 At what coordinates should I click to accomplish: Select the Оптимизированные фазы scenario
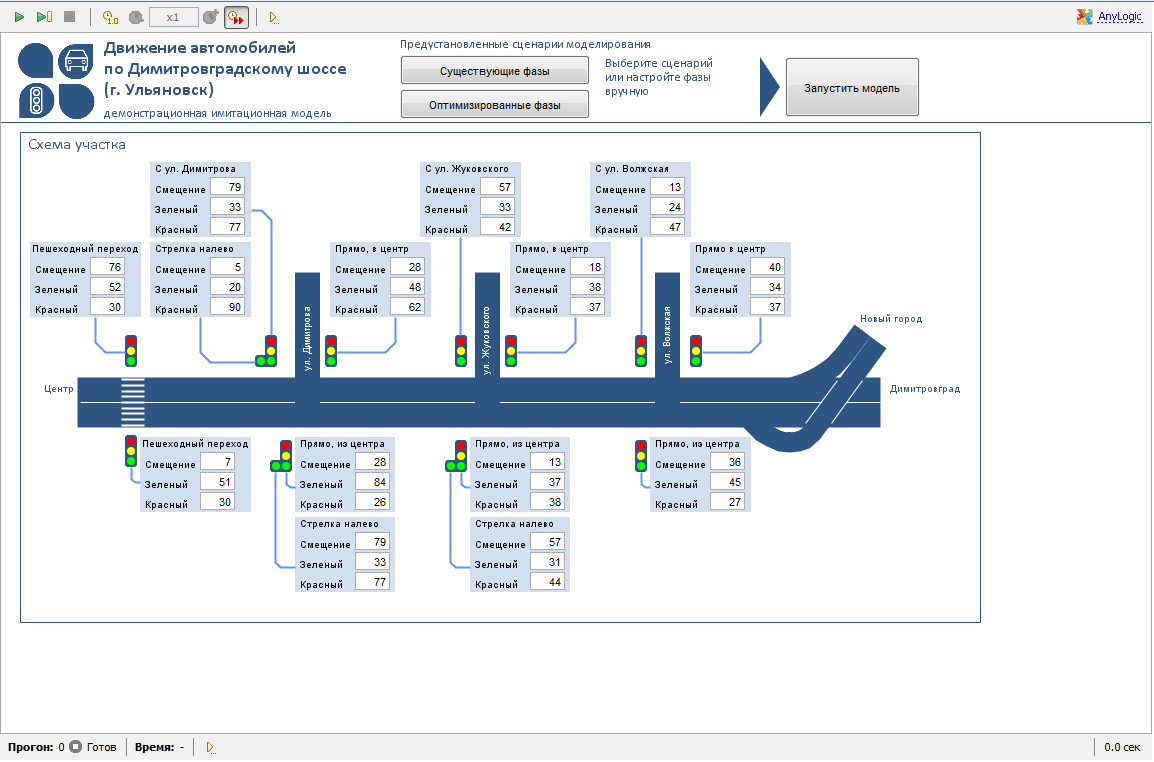(495, 105)
